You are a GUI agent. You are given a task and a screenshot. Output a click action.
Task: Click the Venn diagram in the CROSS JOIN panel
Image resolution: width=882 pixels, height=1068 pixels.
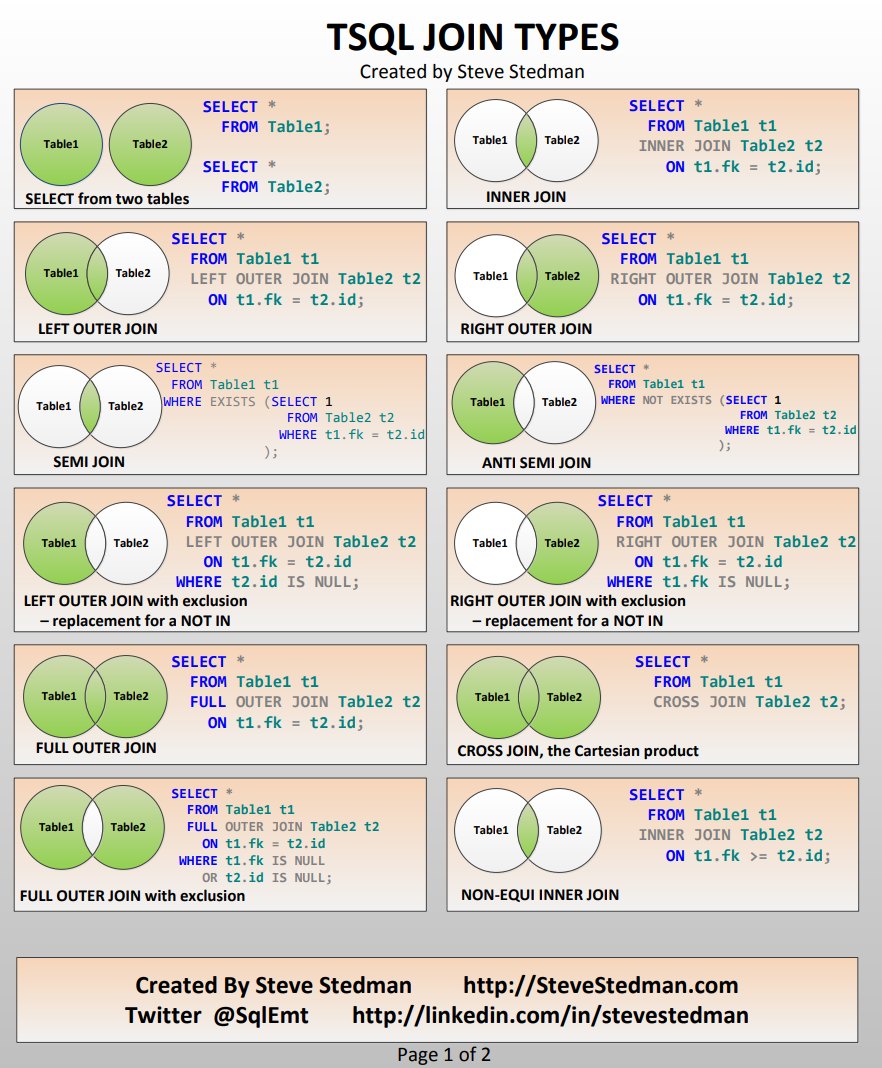tap(529, 697)
